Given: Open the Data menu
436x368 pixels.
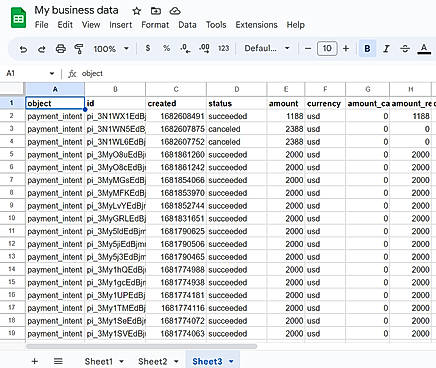Looking at the screenshot, I should [187, 25].
